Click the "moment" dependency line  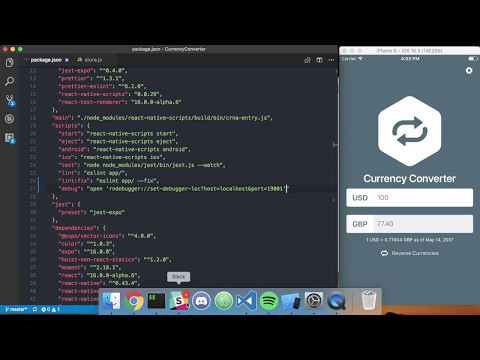90,268
